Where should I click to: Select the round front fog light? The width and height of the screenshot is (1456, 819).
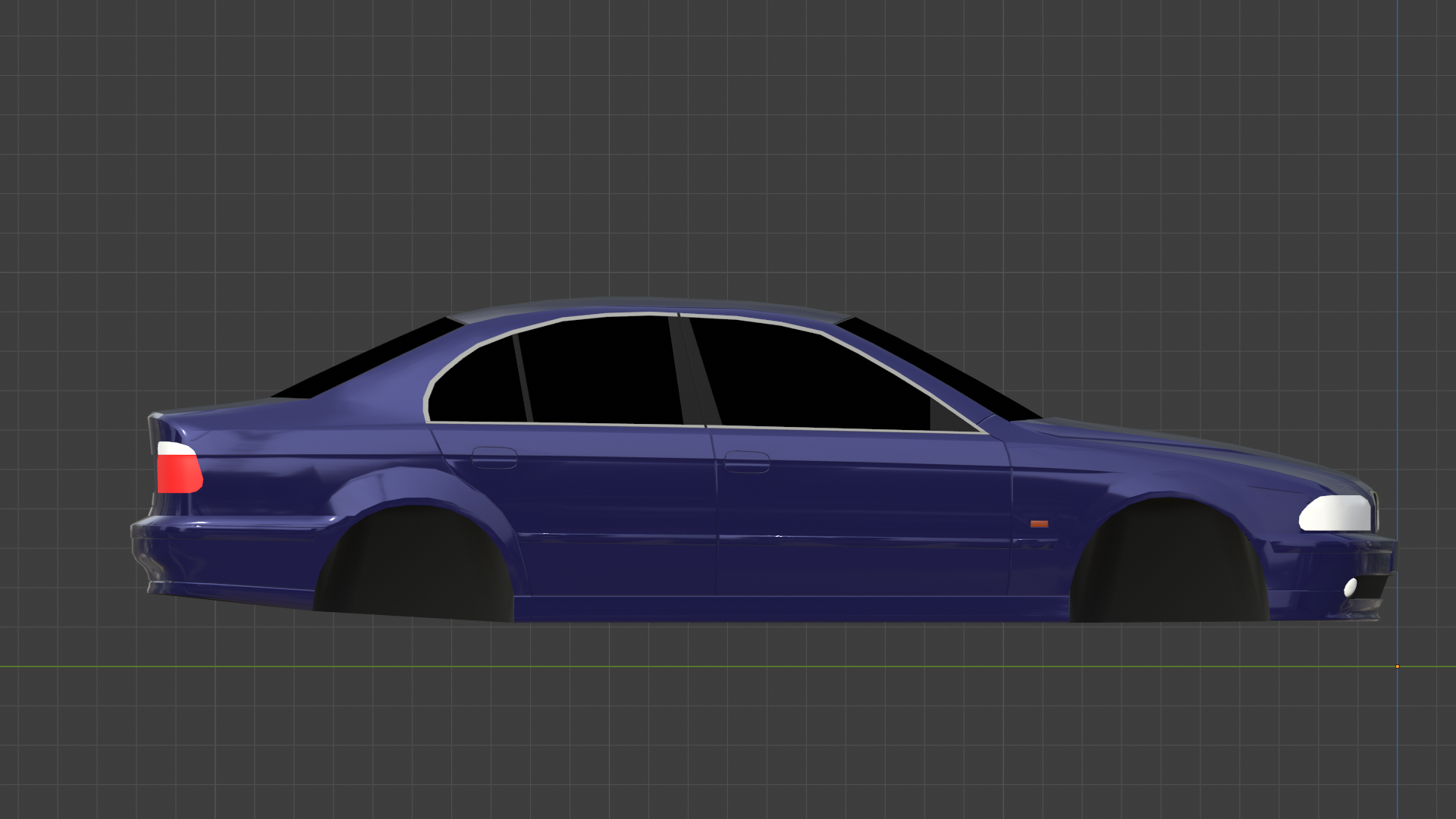point(1351,587)
